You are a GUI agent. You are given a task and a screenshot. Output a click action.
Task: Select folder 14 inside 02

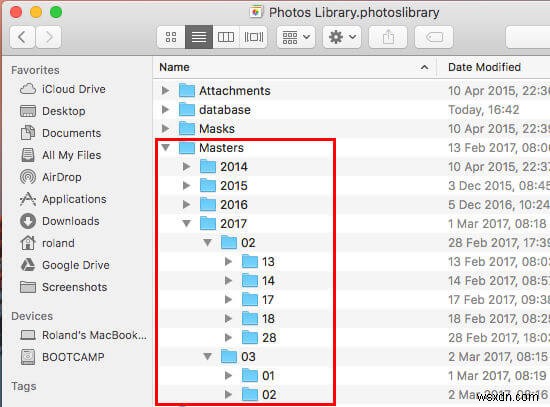tap(258, 280)
